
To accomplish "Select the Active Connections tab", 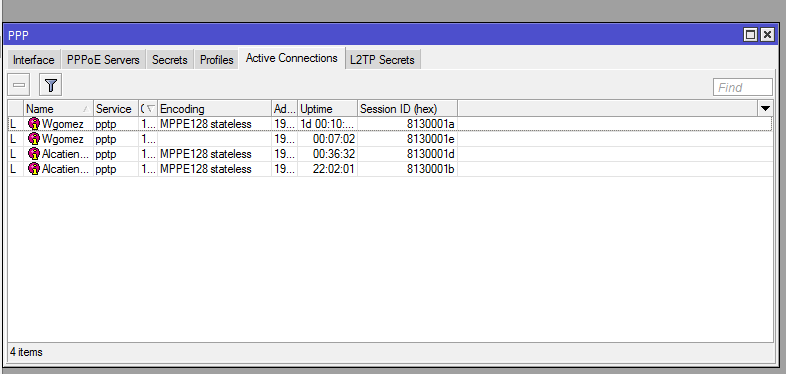I will [x=292, y=58].
